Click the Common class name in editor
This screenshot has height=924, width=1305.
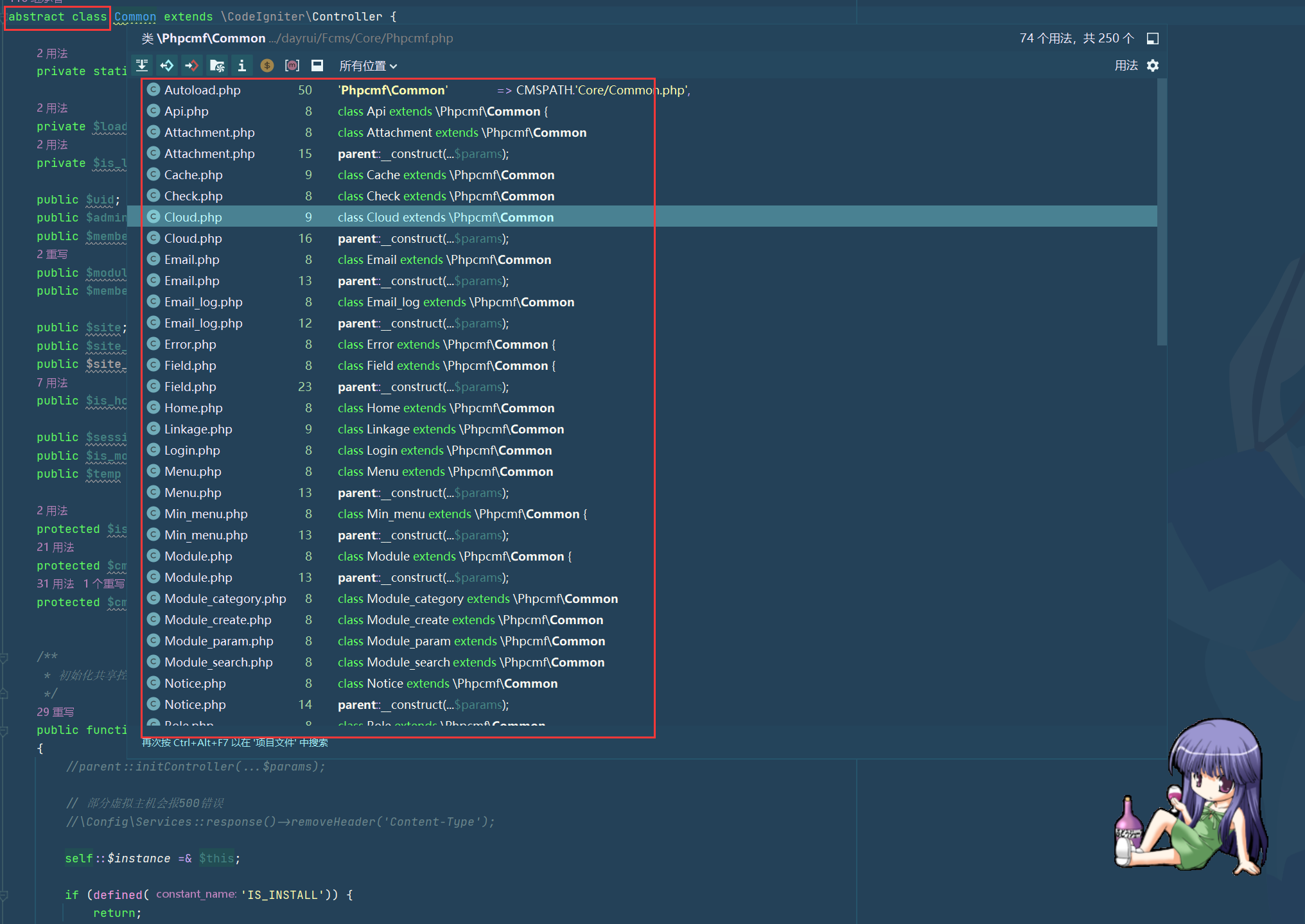click(135, 17)
